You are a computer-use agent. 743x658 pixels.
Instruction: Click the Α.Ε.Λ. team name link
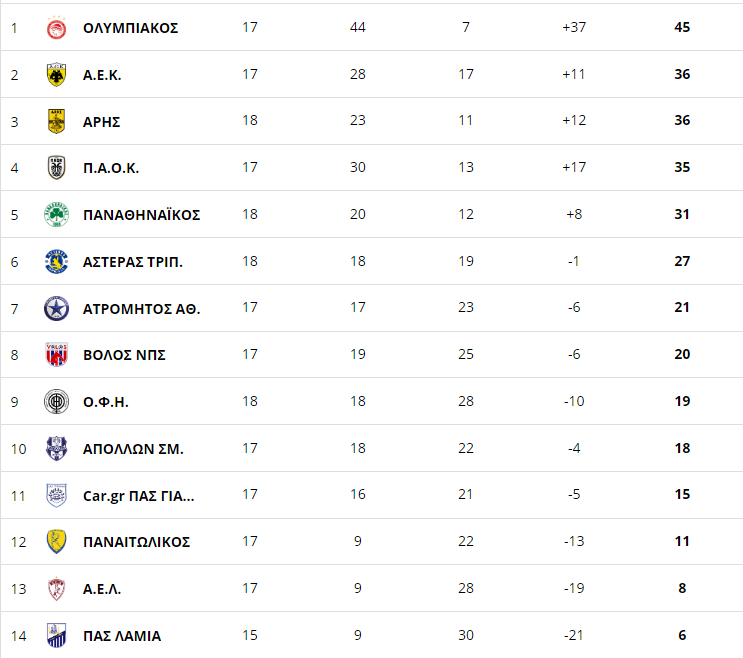tap(102, 589)
